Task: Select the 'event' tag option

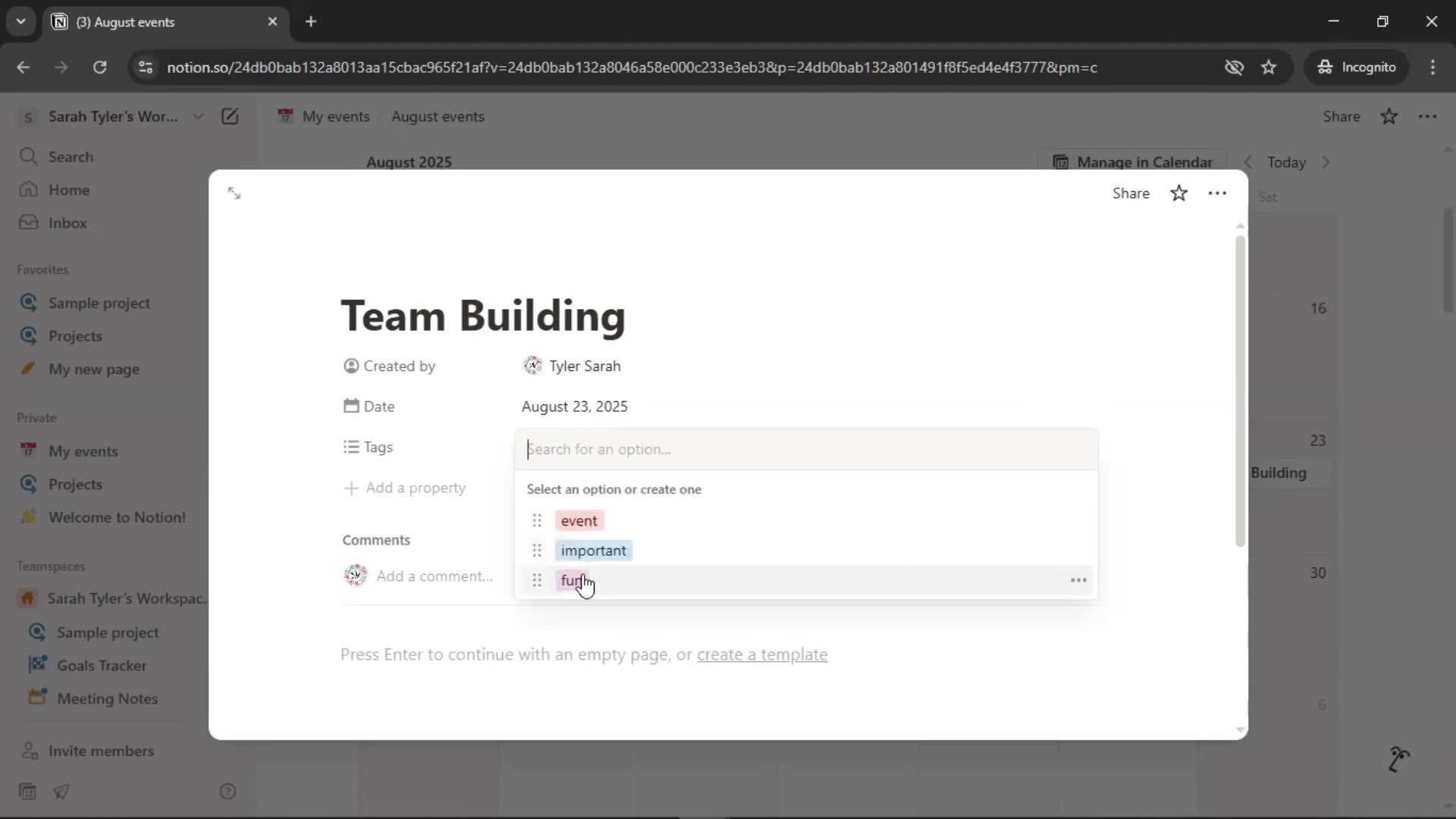Action: (x=579, y=521)
